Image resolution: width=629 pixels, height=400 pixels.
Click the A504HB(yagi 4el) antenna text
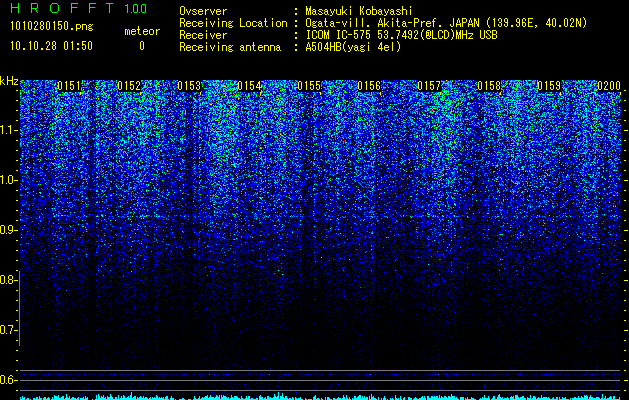pos(353,47)
